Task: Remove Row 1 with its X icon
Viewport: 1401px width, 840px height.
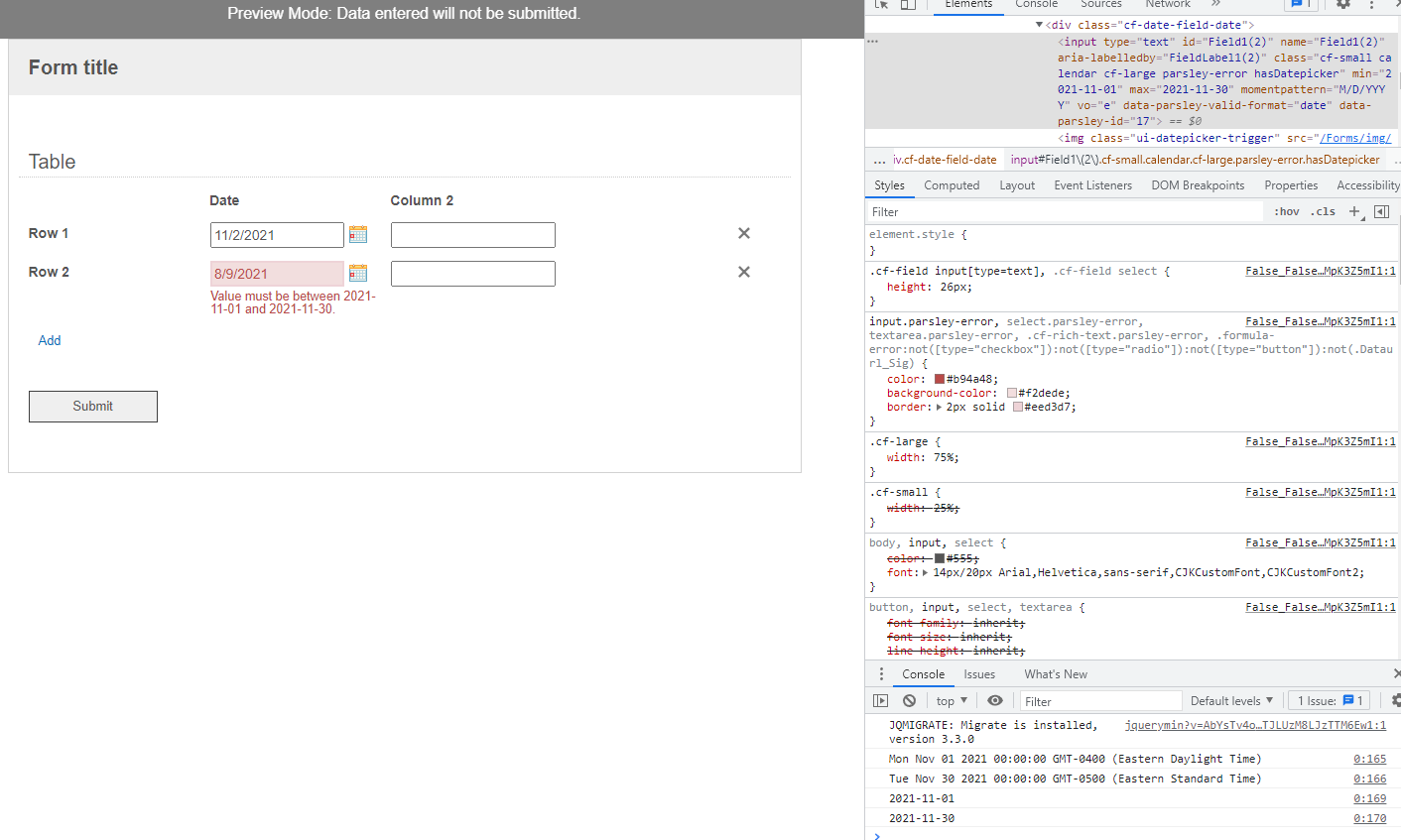Action: (744, 233)
